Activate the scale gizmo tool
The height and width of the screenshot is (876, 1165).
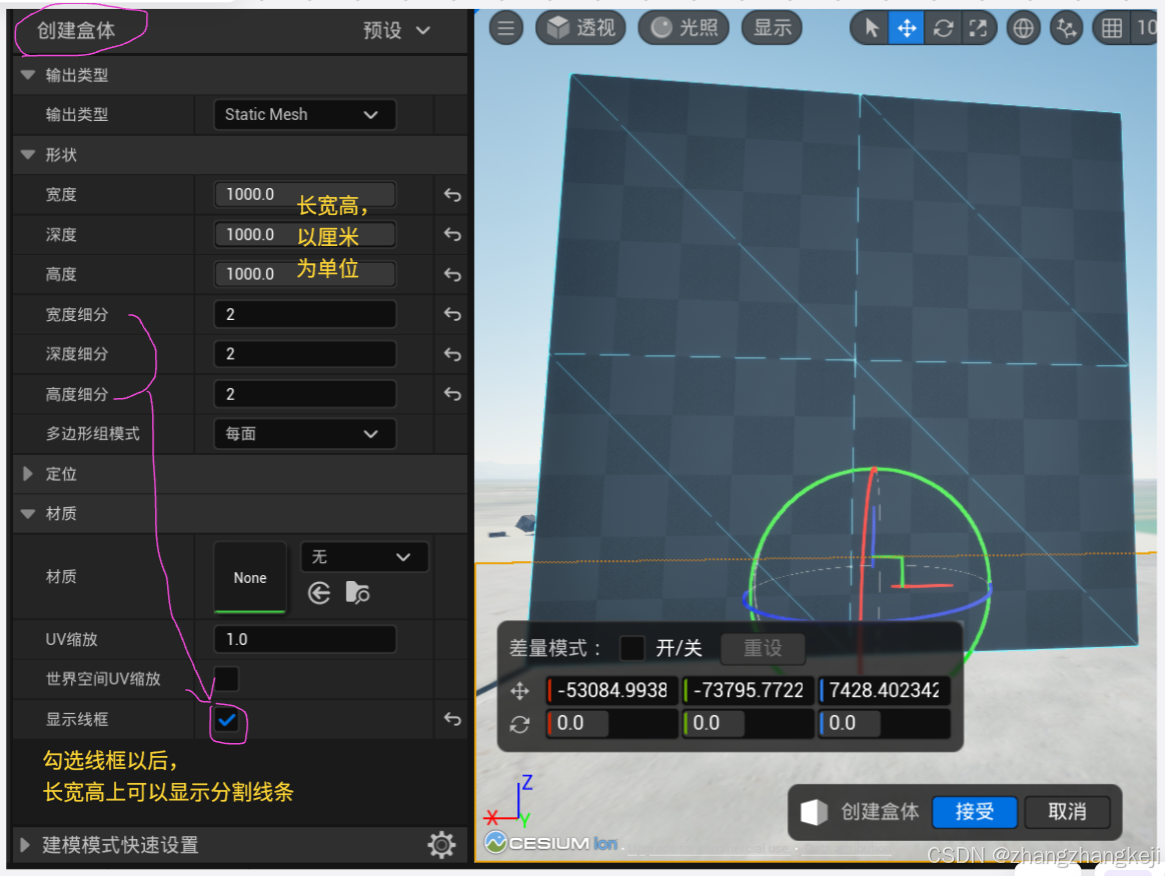[x=979, y=28]
